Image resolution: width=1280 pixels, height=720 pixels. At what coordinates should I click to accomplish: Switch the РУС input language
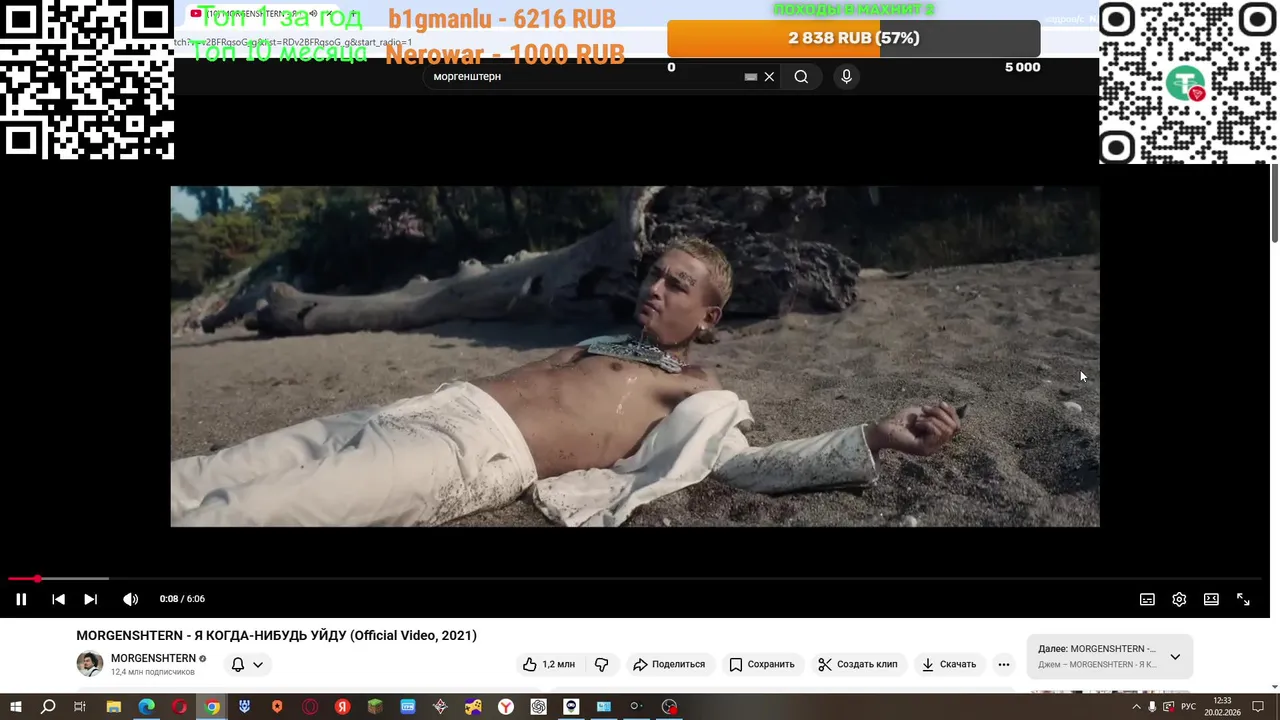tap(1188, 707)
